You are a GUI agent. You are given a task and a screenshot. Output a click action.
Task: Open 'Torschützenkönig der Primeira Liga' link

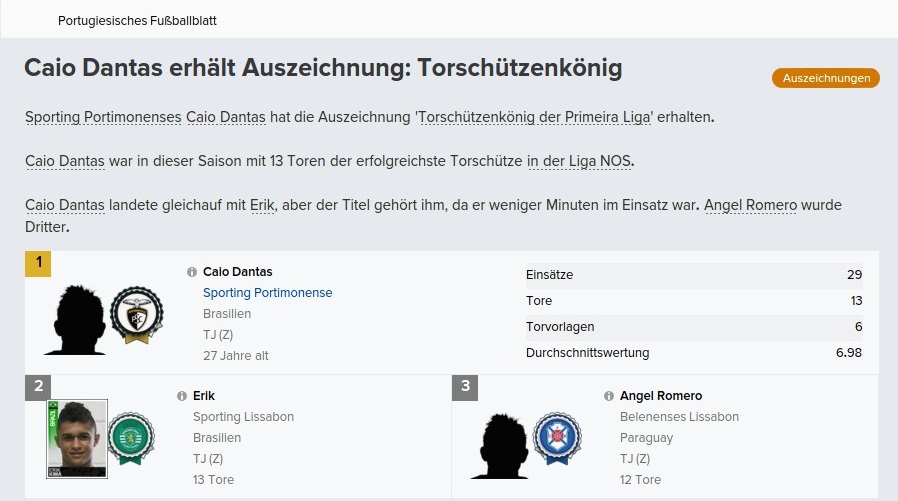(537, 117)
